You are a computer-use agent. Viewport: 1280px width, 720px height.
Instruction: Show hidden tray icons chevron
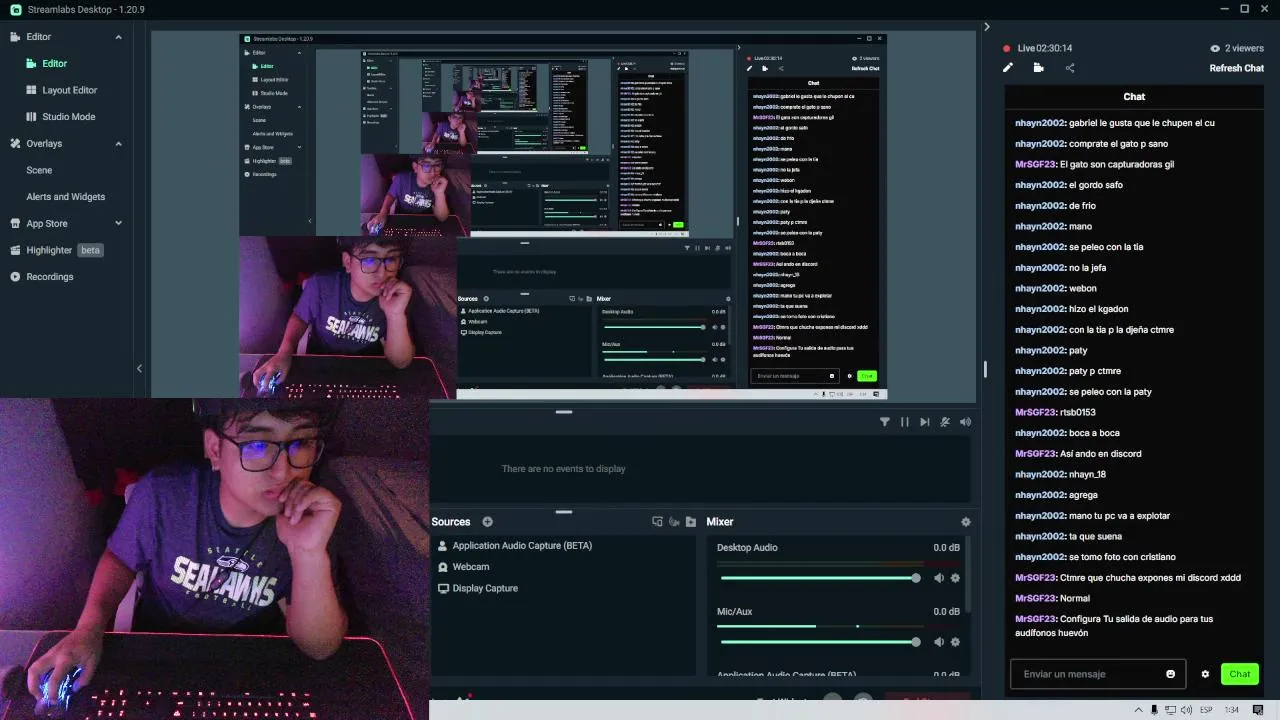point(1138,710)
